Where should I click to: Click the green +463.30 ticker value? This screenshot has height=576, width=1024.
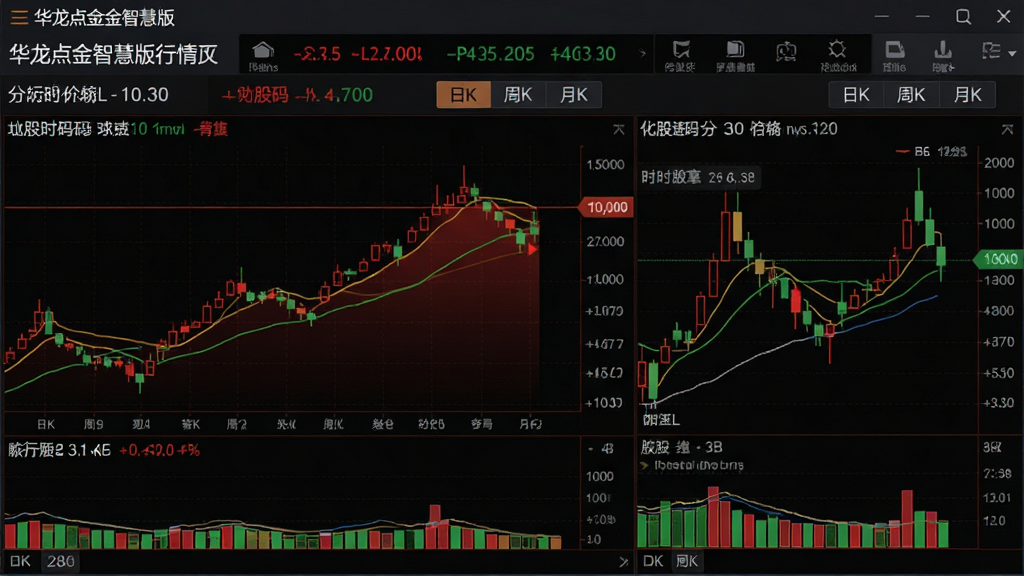(583, 54)
